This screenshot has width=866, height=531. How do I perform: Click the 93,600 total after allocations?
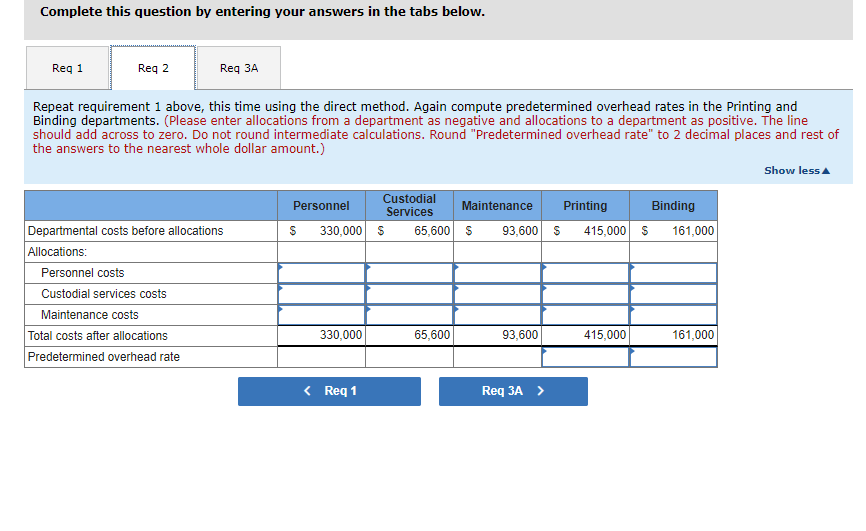pyautogui.click(x=520, y=335)
